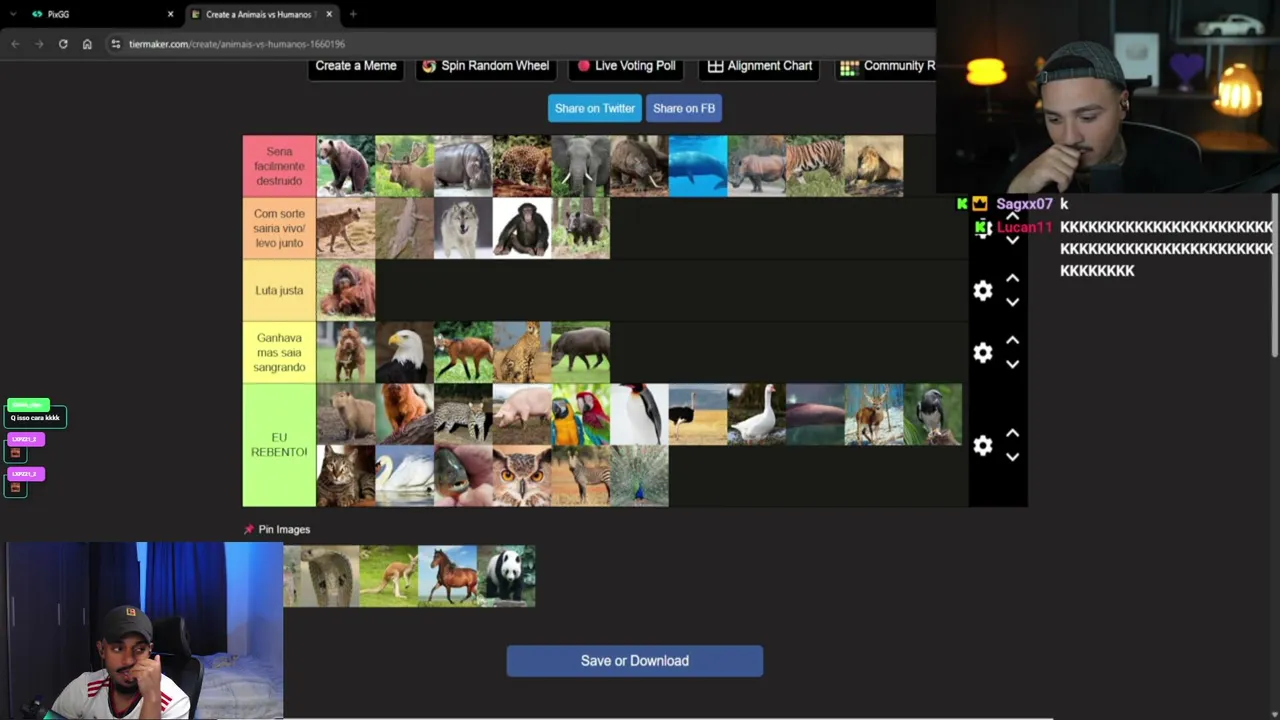
Task: Select the tabby cat image
Action: [346, 476]
